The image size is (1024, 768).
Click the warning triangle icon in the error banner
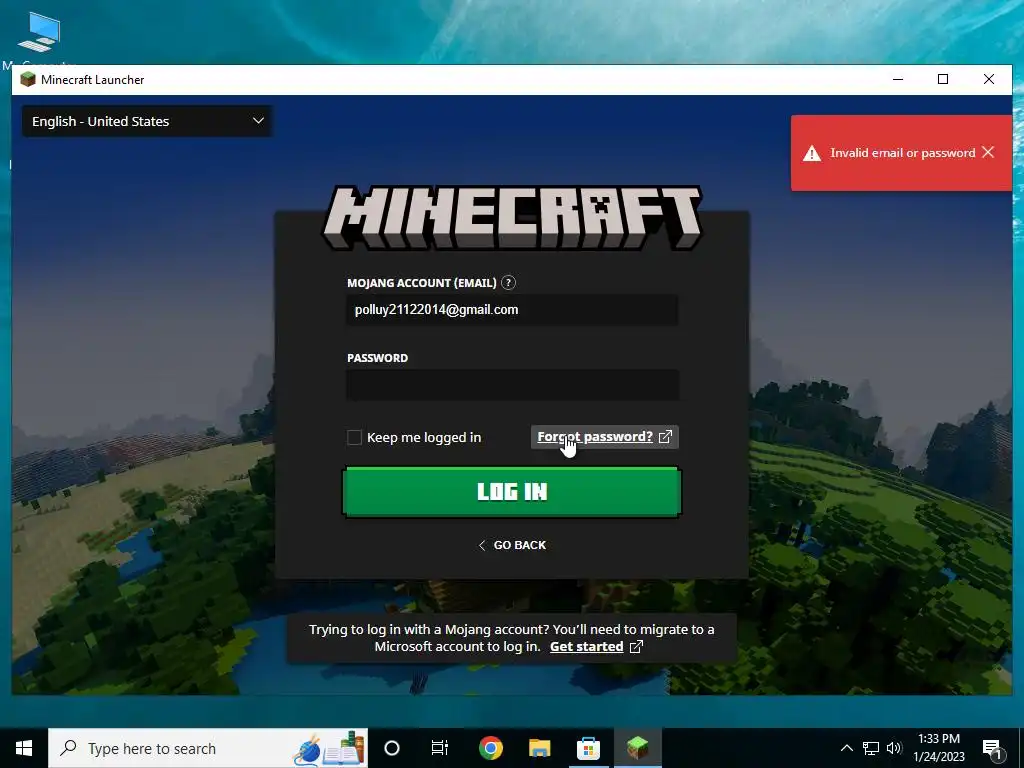[812, 153]
